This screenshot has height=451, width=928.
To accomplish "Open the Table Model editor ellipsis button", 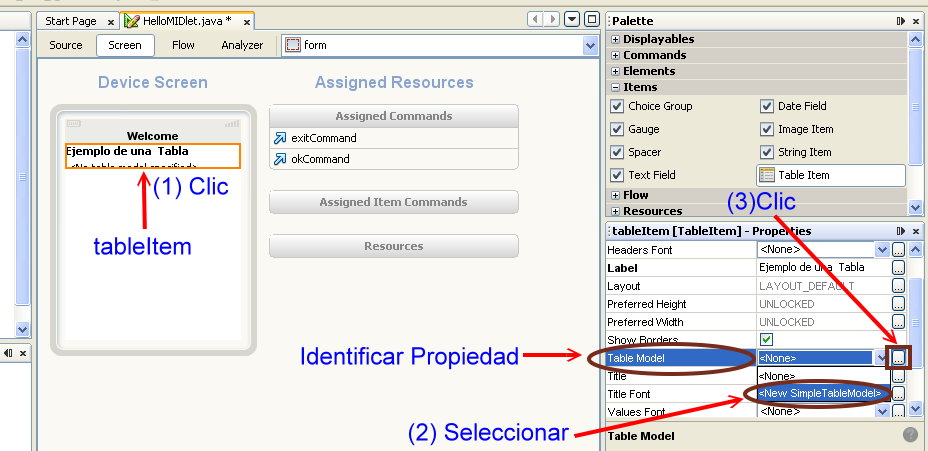I will 898,358.
